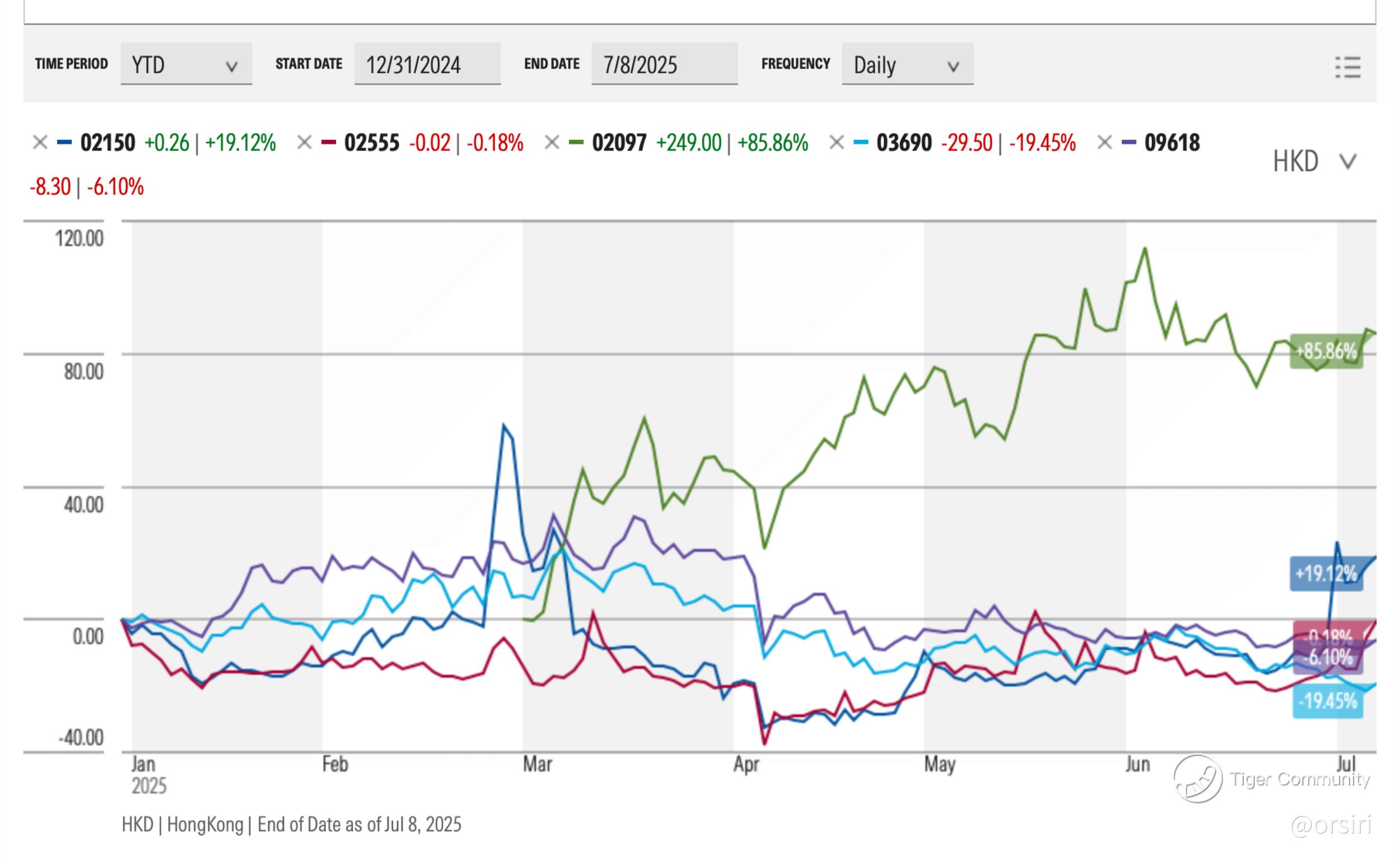This screenshot has width=1400, height=857.
Task: Click the +19.12% blue chart end label
Action: pyautogui.click(x=1326, y=574)
